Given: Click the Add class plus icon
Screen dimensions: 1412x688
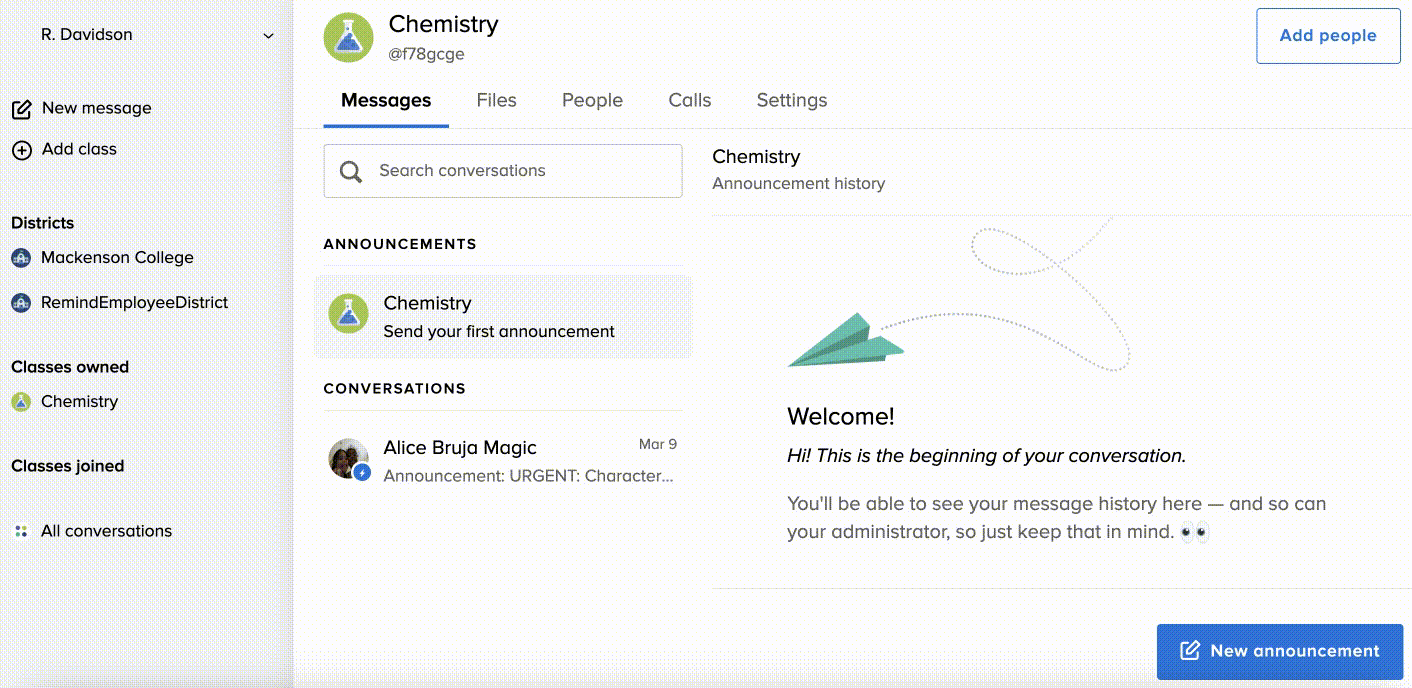Looking at the screenshot, I should [21, 150].
